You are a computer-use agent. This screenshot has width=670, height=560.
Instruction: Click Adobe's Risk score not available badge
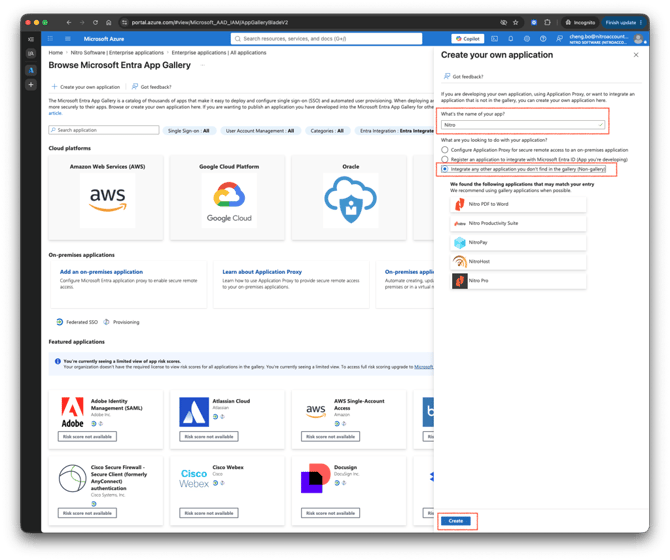[x=87, y=437]
